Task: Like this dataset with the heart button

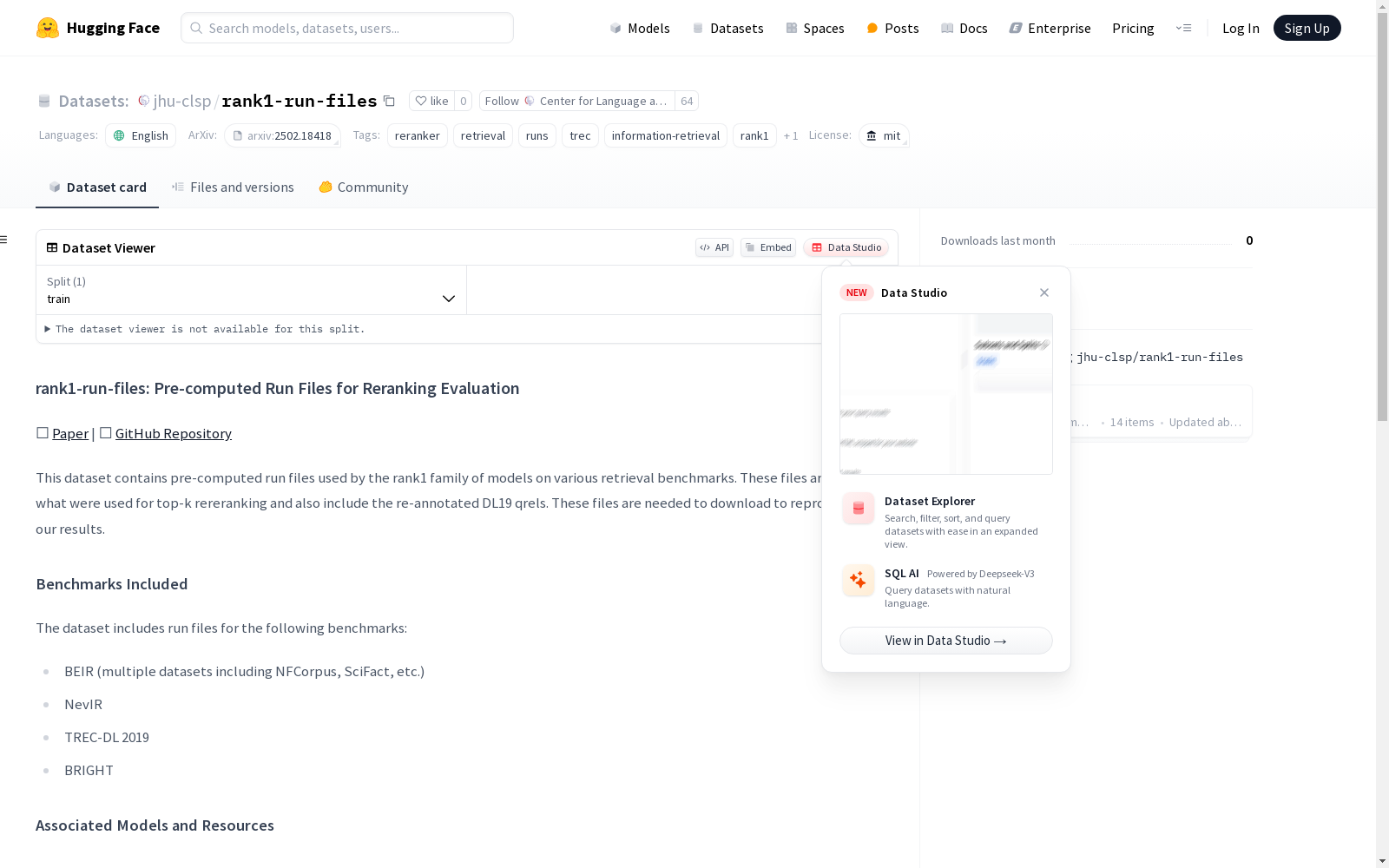Action: [x=431, y=102]
